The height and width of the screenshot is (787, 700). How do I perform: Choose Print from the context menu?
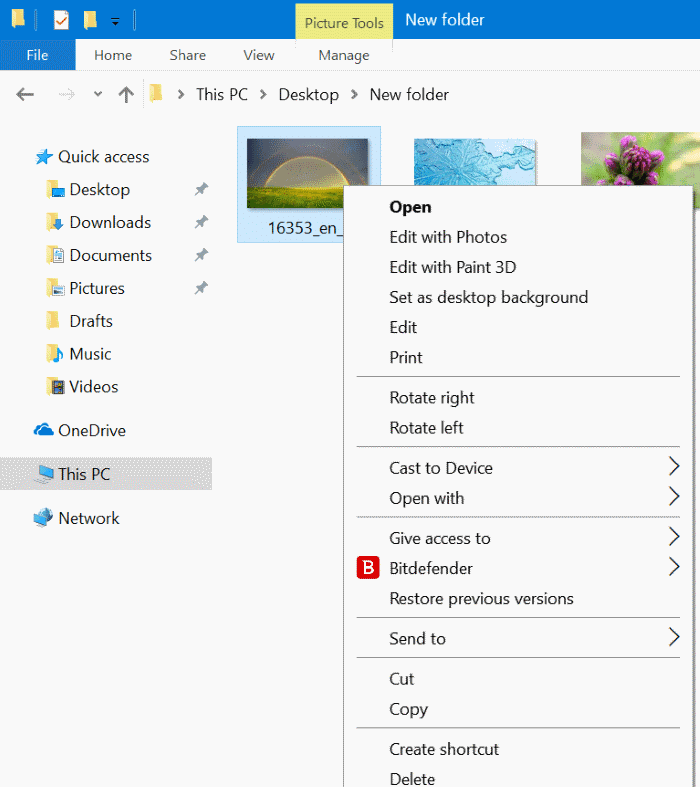(406, 357)
